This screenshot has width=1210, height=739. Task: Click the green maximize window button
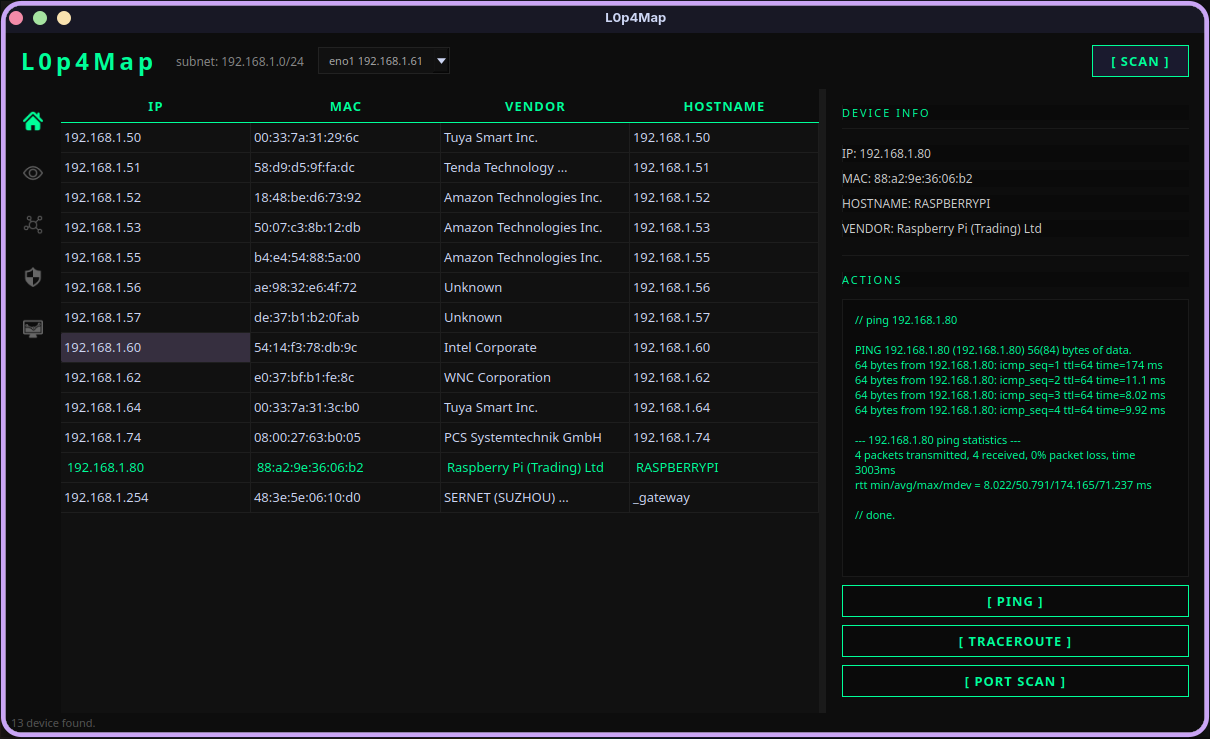[x=40, y=18]
